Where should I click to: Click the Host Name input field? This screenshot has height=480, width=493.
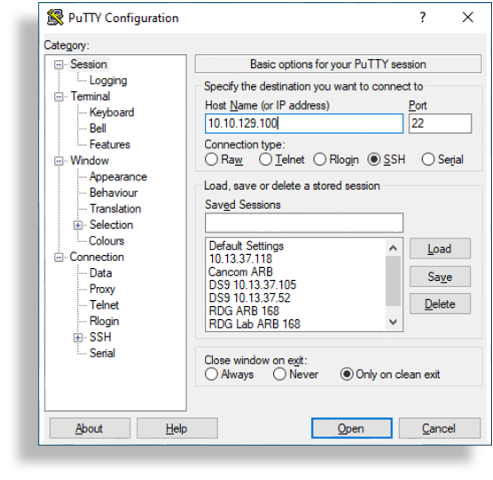(304, 124)
